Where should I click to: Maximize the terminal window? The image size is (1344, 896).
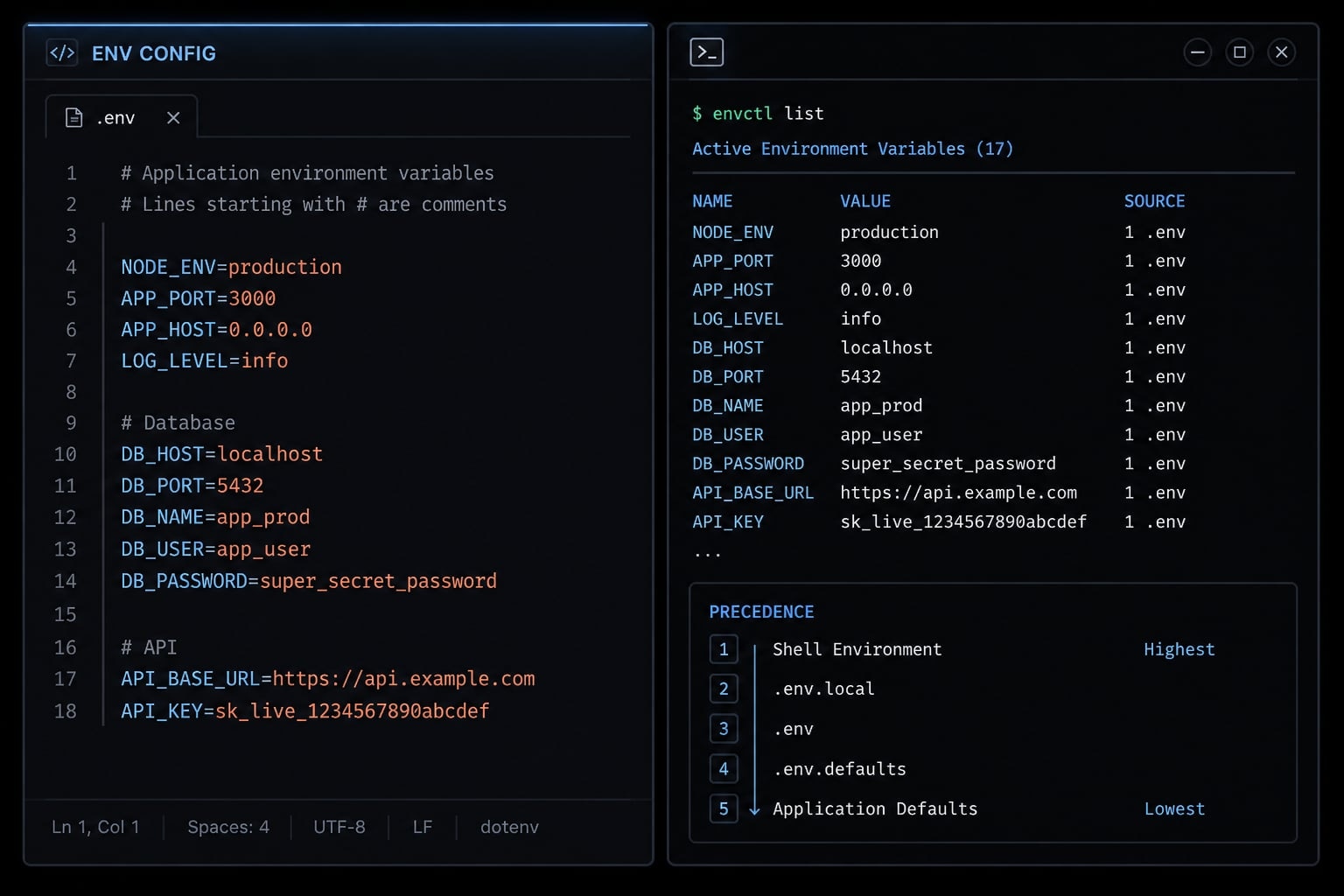click(1240, 52)
